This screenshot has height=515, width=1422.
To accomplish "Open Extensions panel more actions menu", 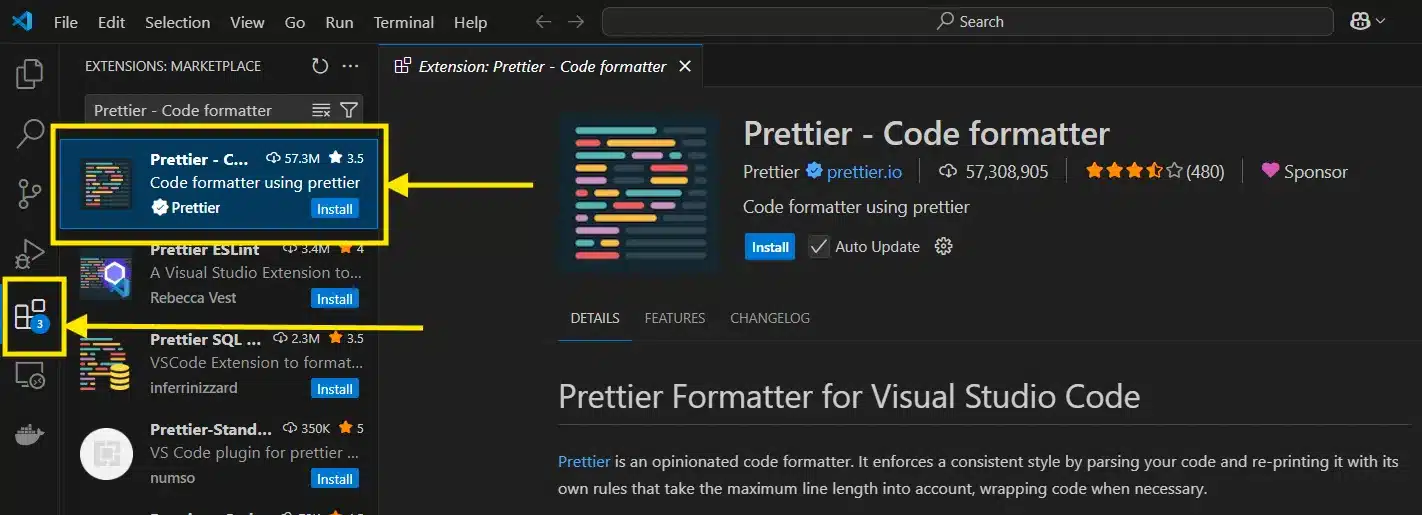I will click(x=350, y=66).
